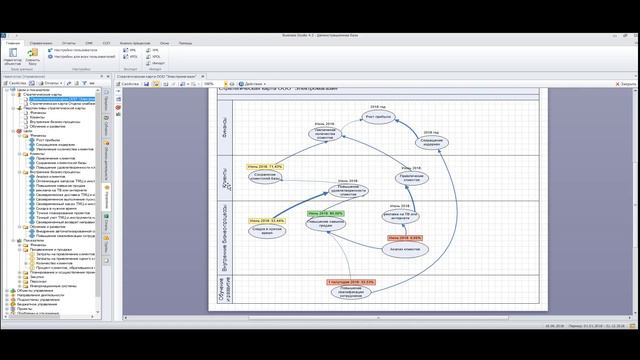Click the icon beside navigator Properties button
The height and width of the screenshot is (360, 640).
32,83
